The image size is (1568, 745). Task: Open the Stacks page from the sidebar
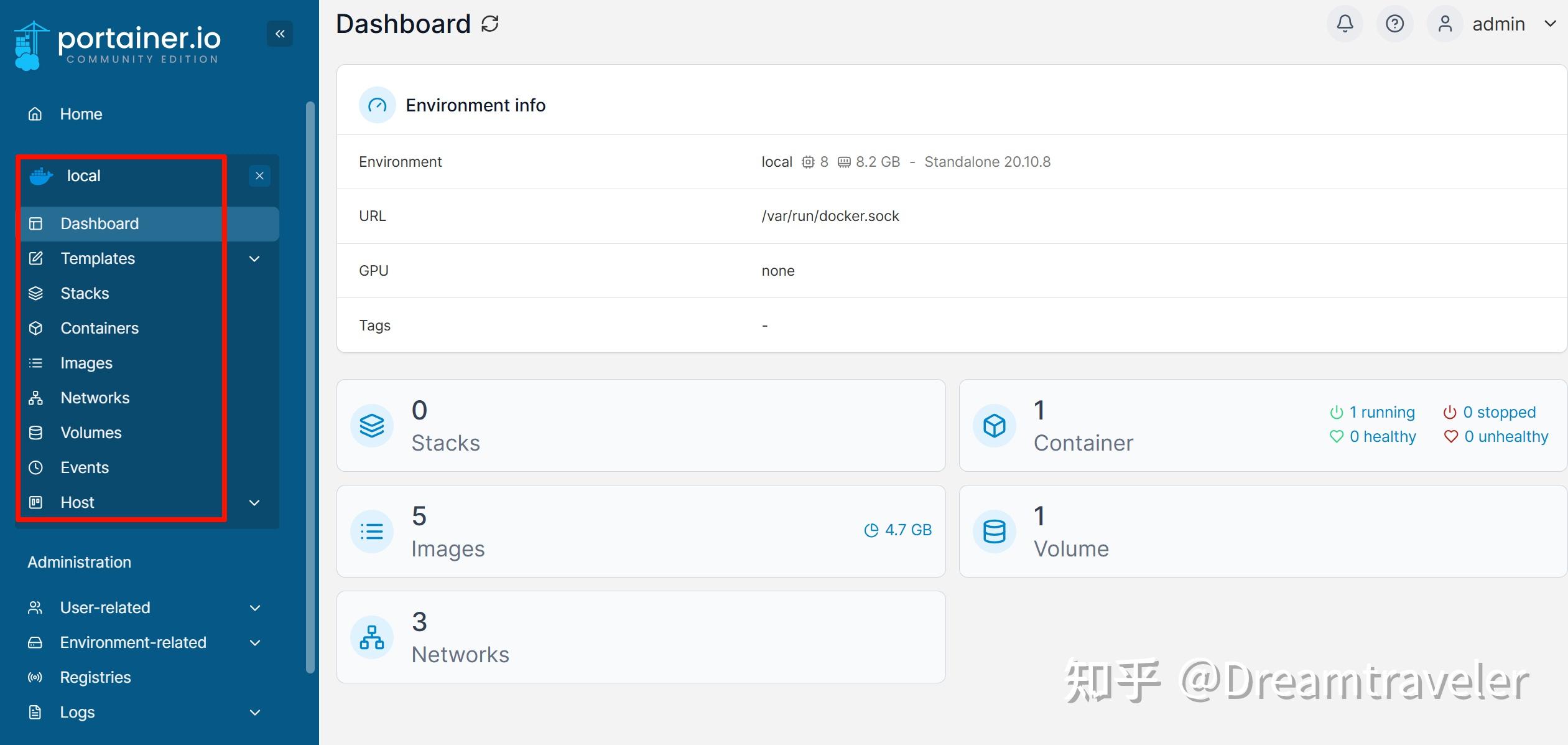pyautogui.click(x=84, y=293)
